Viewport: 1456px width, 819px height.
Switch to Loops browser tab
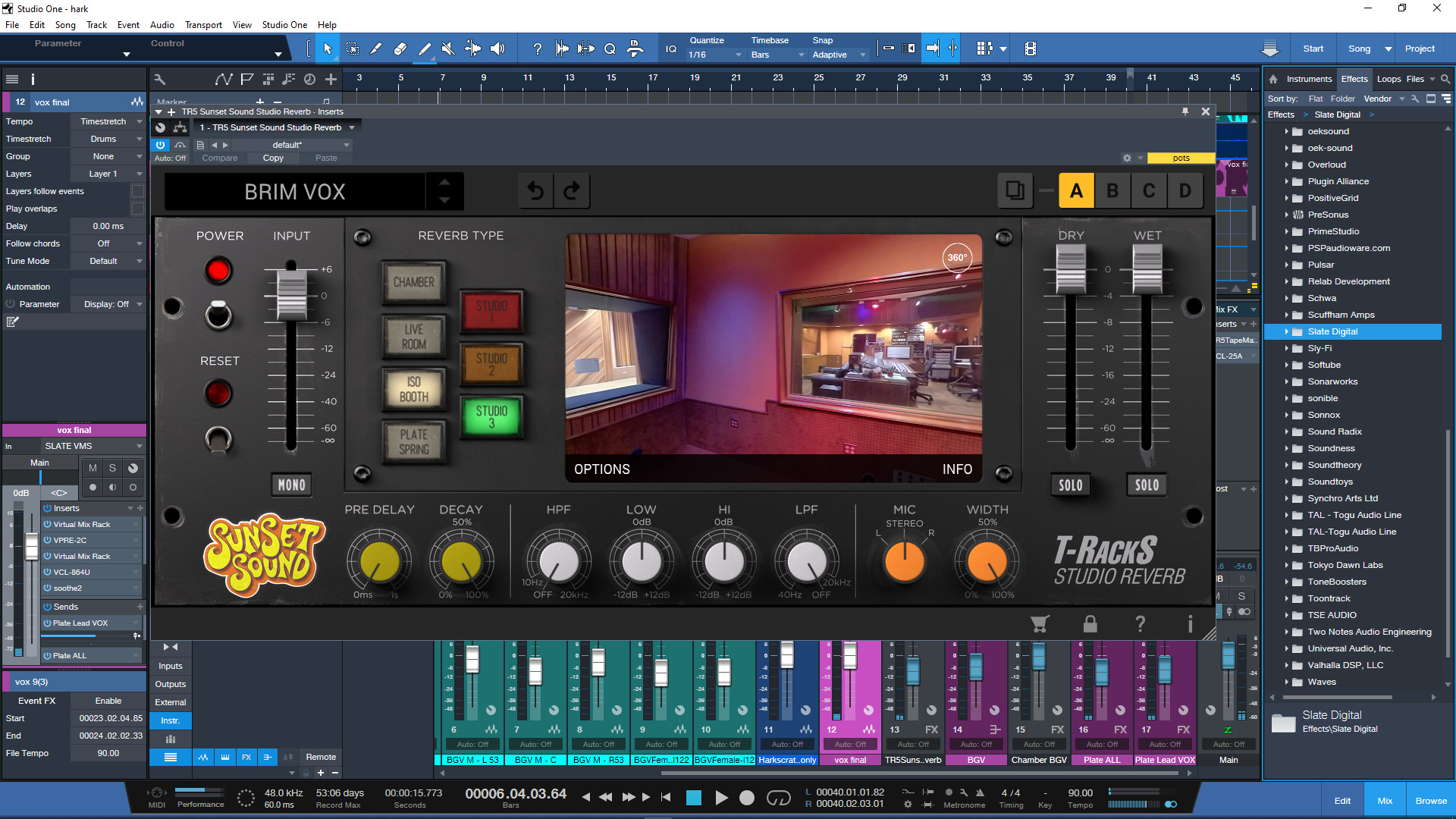pyautogui.click(x=1389, y=79)
